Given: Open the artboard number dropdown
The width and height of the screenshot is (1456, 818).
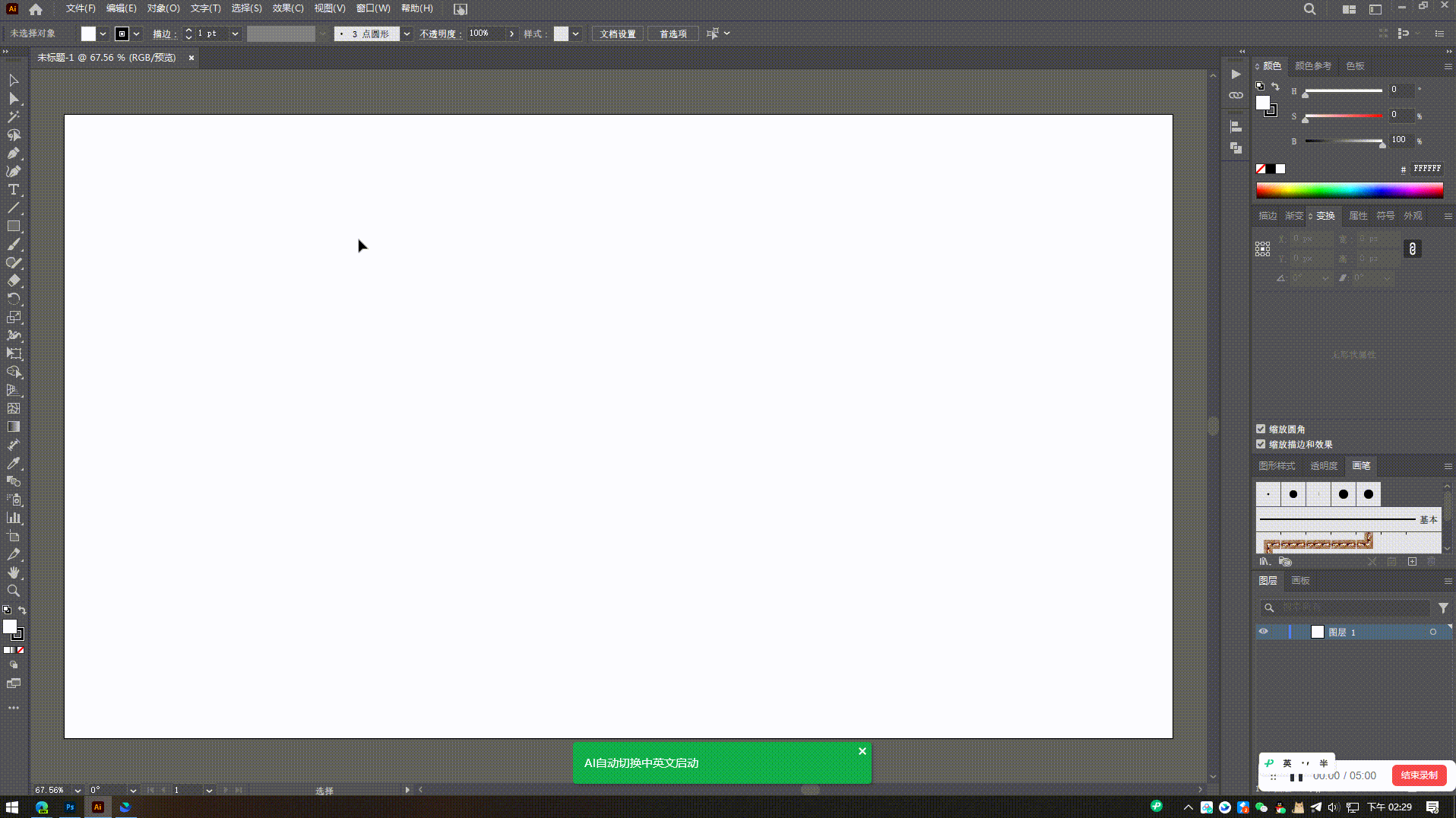Looking at the screenshot, I should (x=209, y=791).
